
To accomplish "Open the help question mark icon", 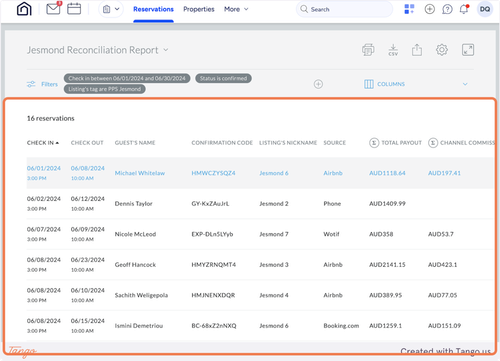I will [x=447, y=9].
